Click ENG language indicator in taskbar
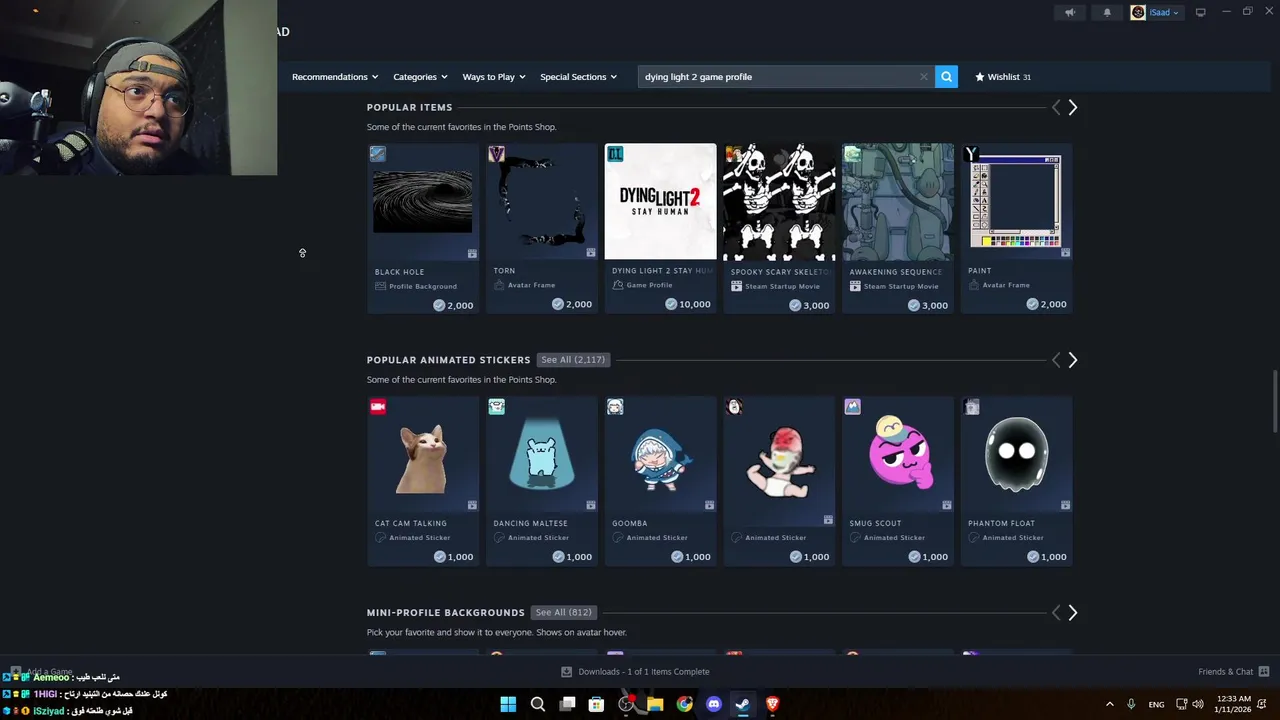Screen dimensions: 1280x720 pos(1156,705)
